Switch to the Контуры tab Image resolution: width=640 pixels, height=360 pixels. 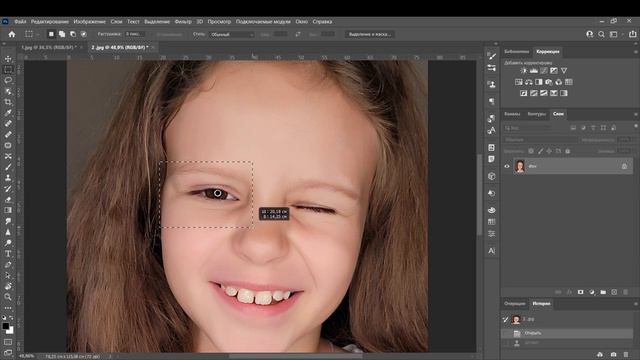(536, 114)
